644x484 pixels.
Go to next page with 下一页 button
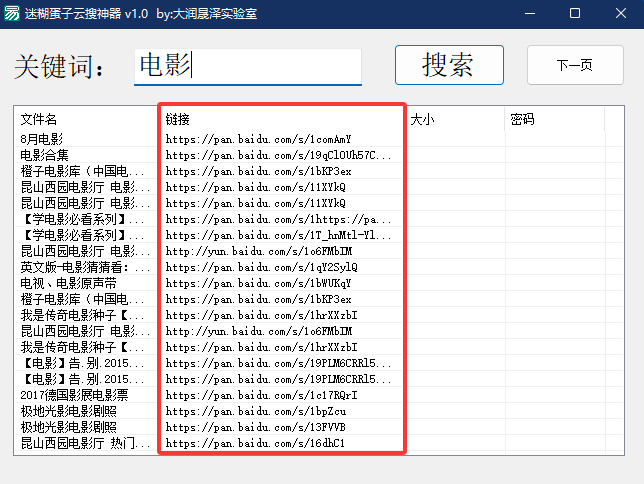[x=575, y=65]
